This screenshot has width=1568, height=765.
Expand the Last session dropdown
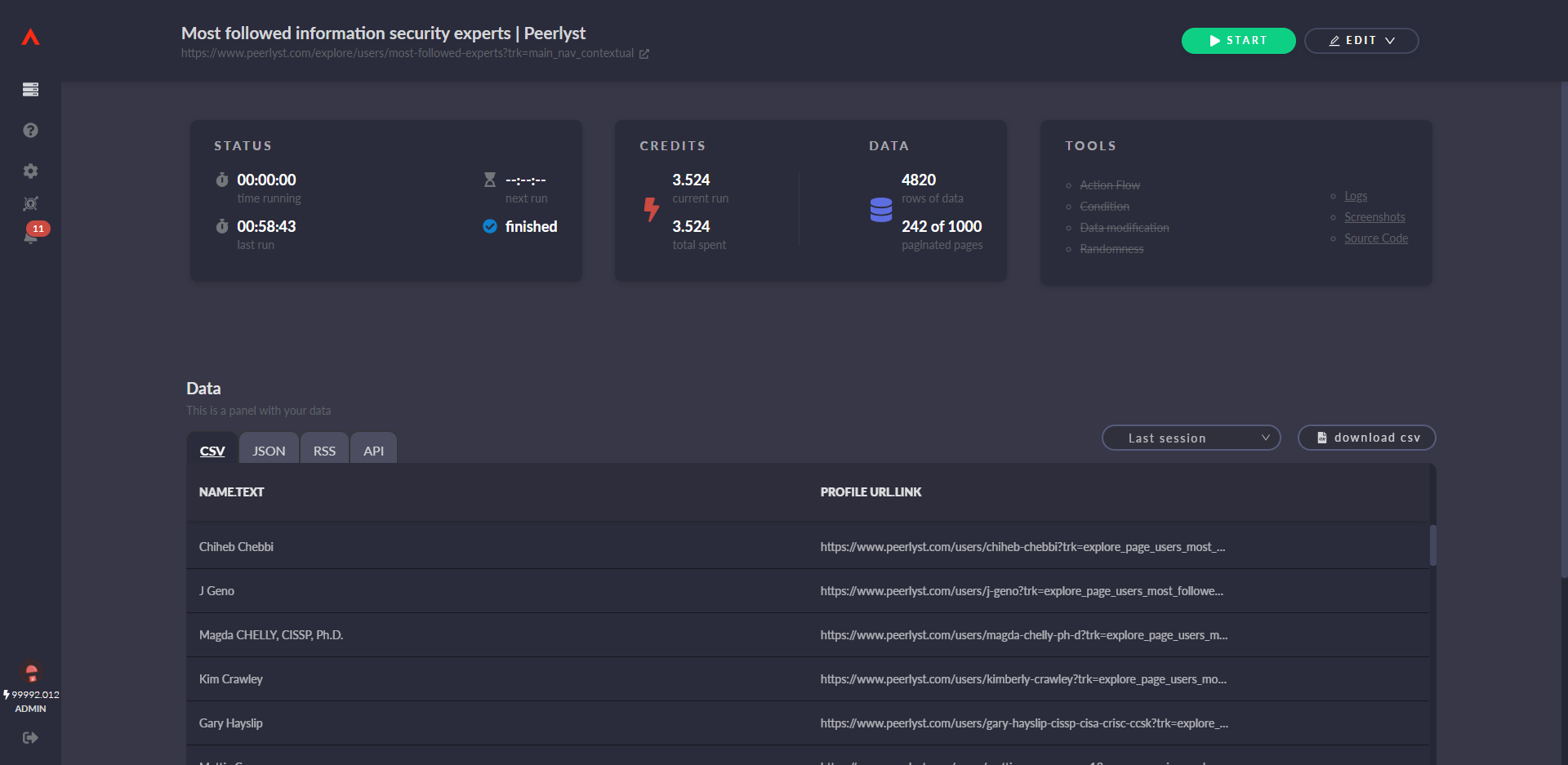(1191, 438)
